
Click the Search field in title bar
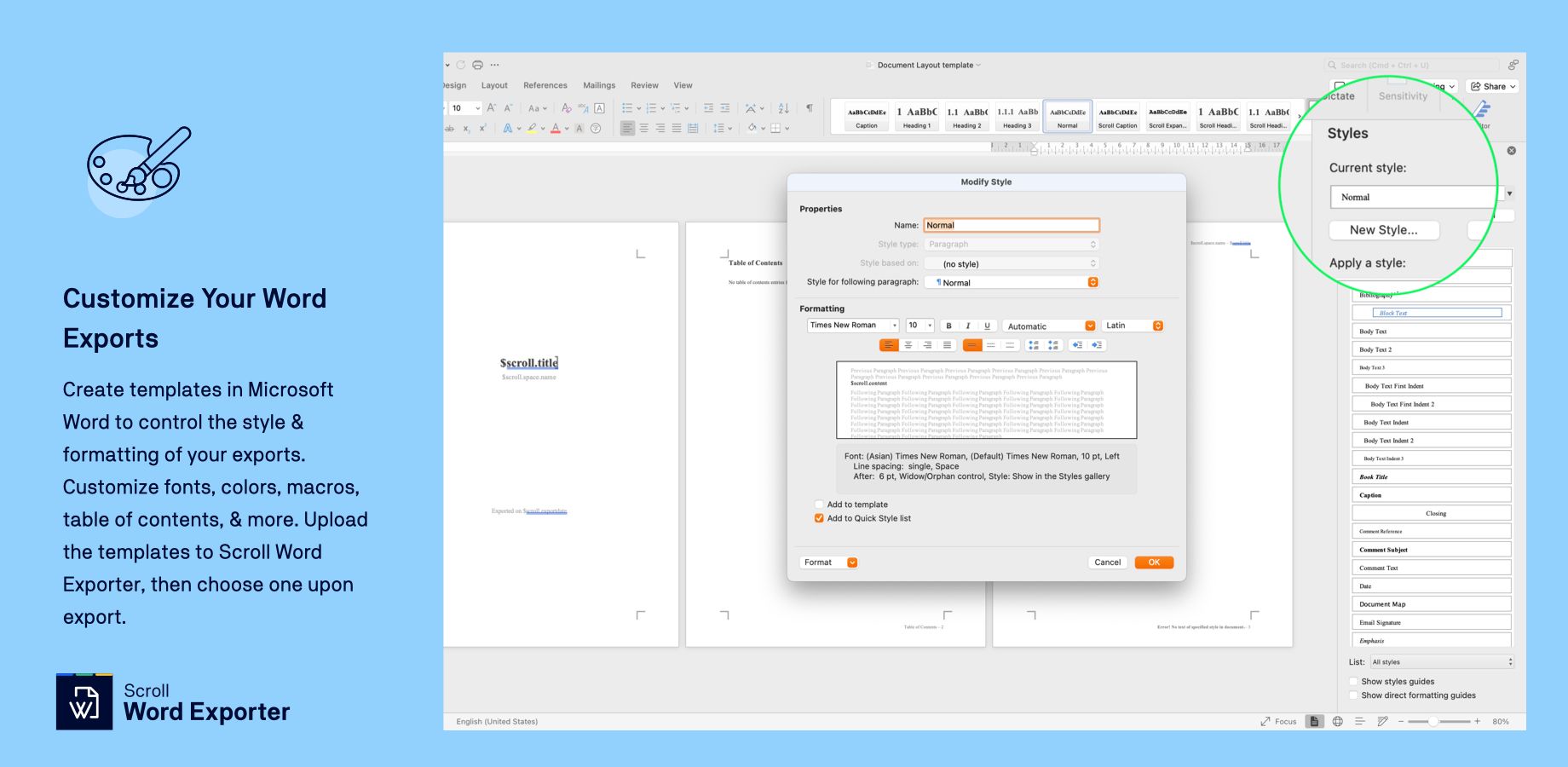(x=1412, y=65)
